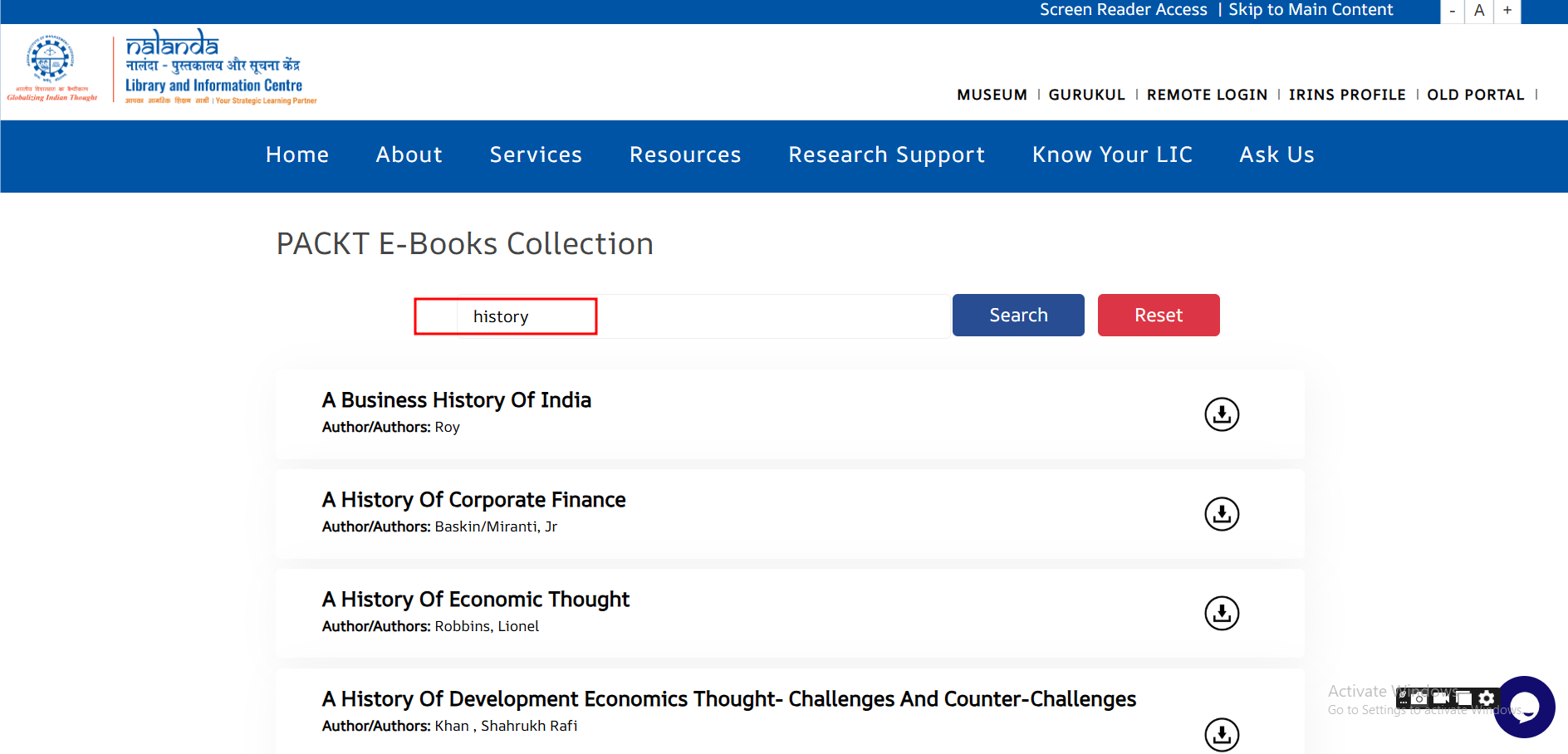Click the camera screenshot icon
Image resolution: width=1568 pixels, height=754 pixels.
click(1419, 698)
